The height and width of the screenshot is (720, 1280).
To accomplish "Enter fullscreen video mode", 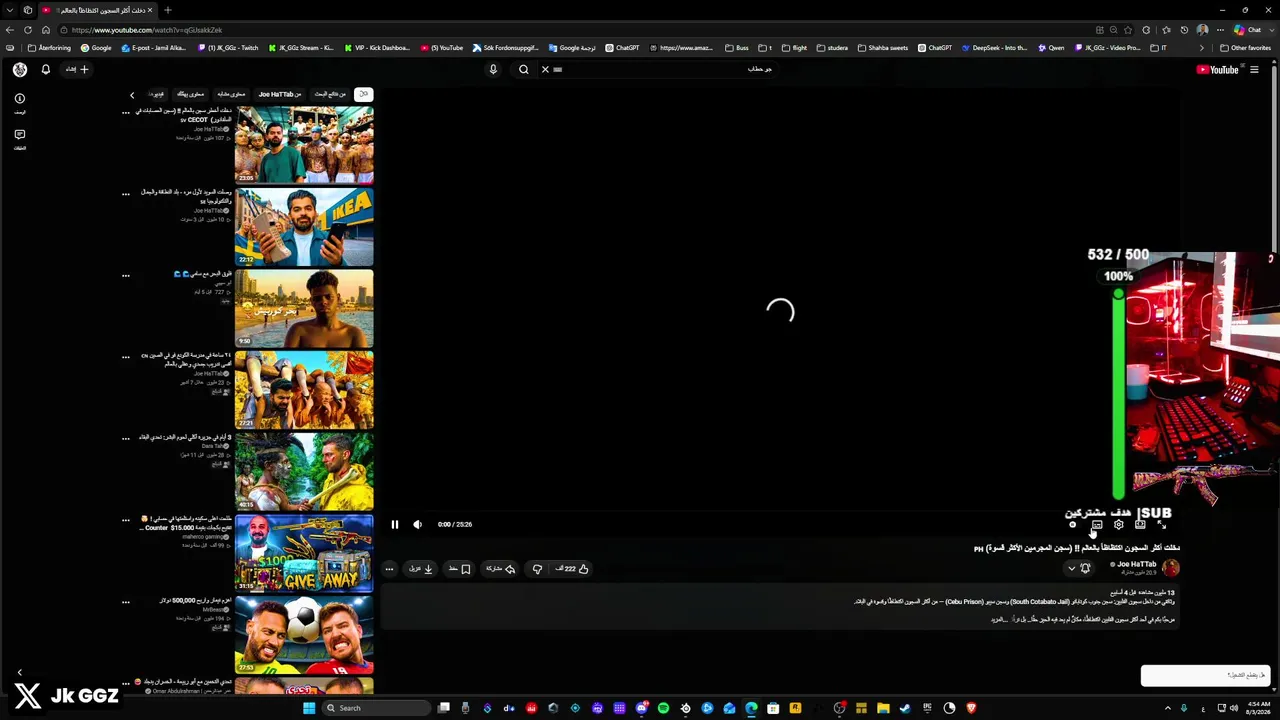I will tap(1161, 524).
